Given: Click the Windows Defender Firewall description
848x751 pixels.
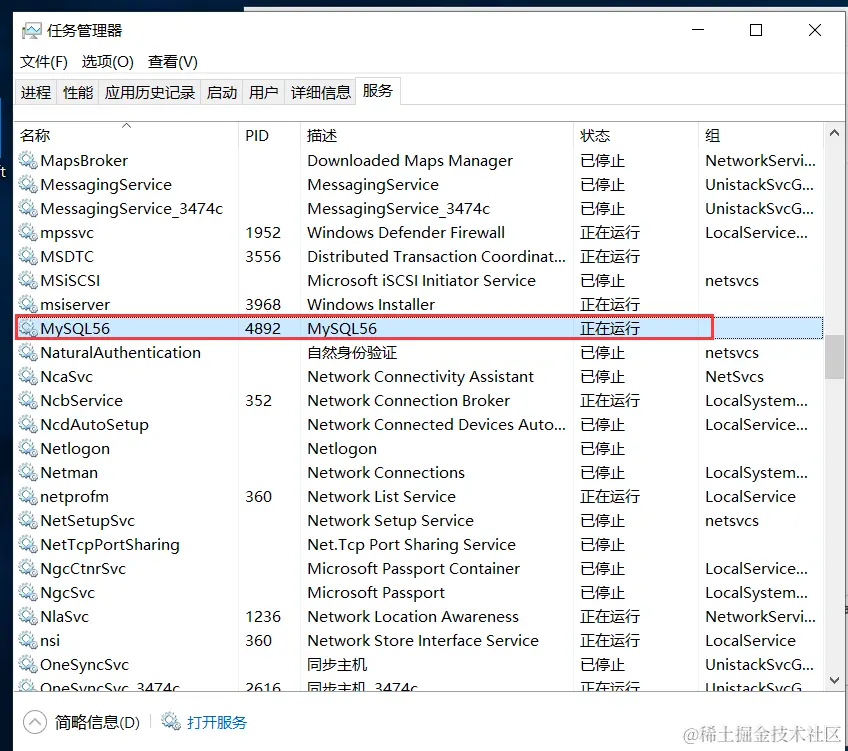Looking at the screenshot, I should 406,232.
